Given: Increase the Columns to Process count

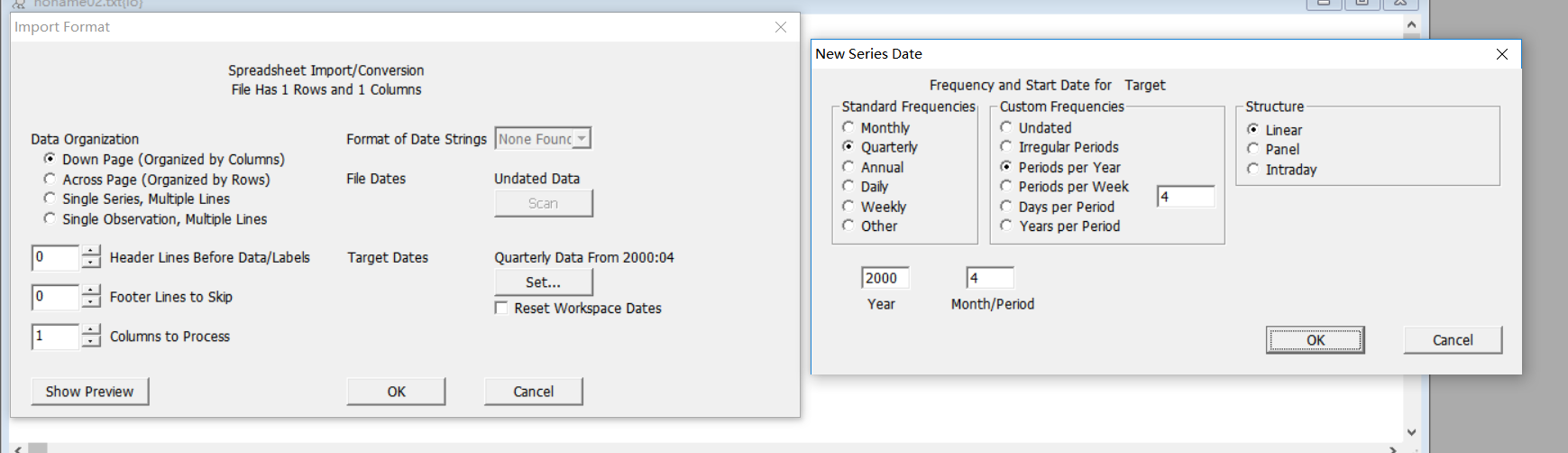Looking at the screenshot, I should (91, 330).
